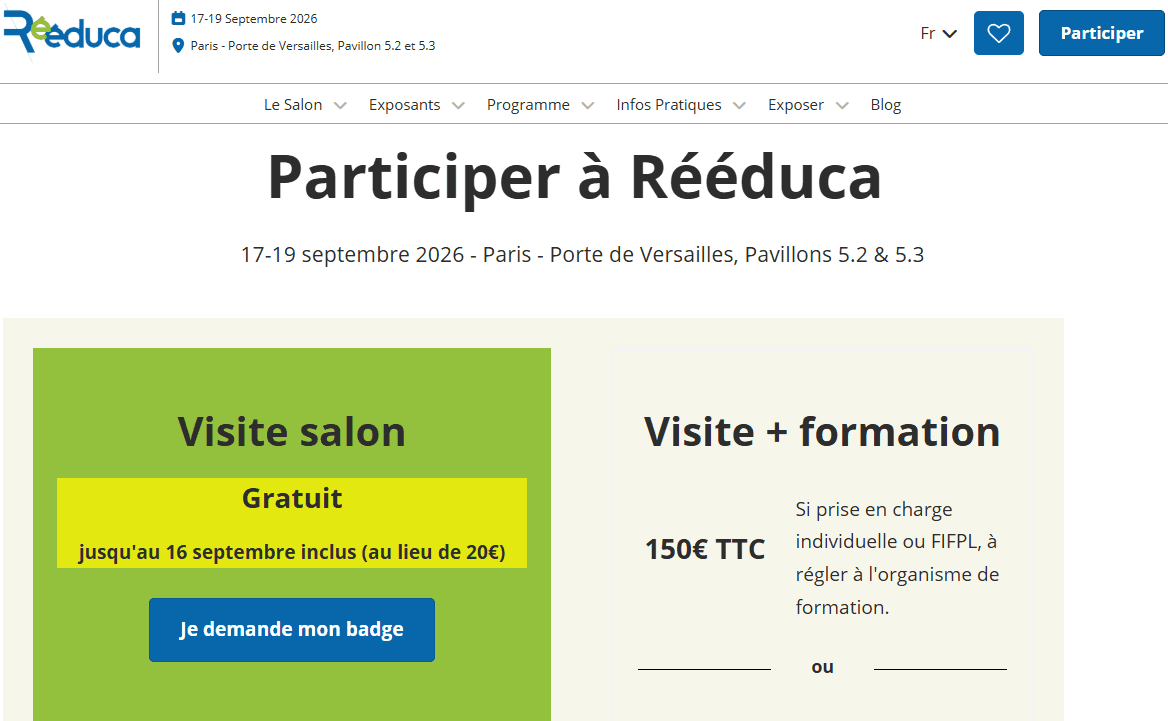Viewport: 1168px width, 721px height.
Task: Expand the Infos Pratiques menu chevron
Action: tap(739, 105)
